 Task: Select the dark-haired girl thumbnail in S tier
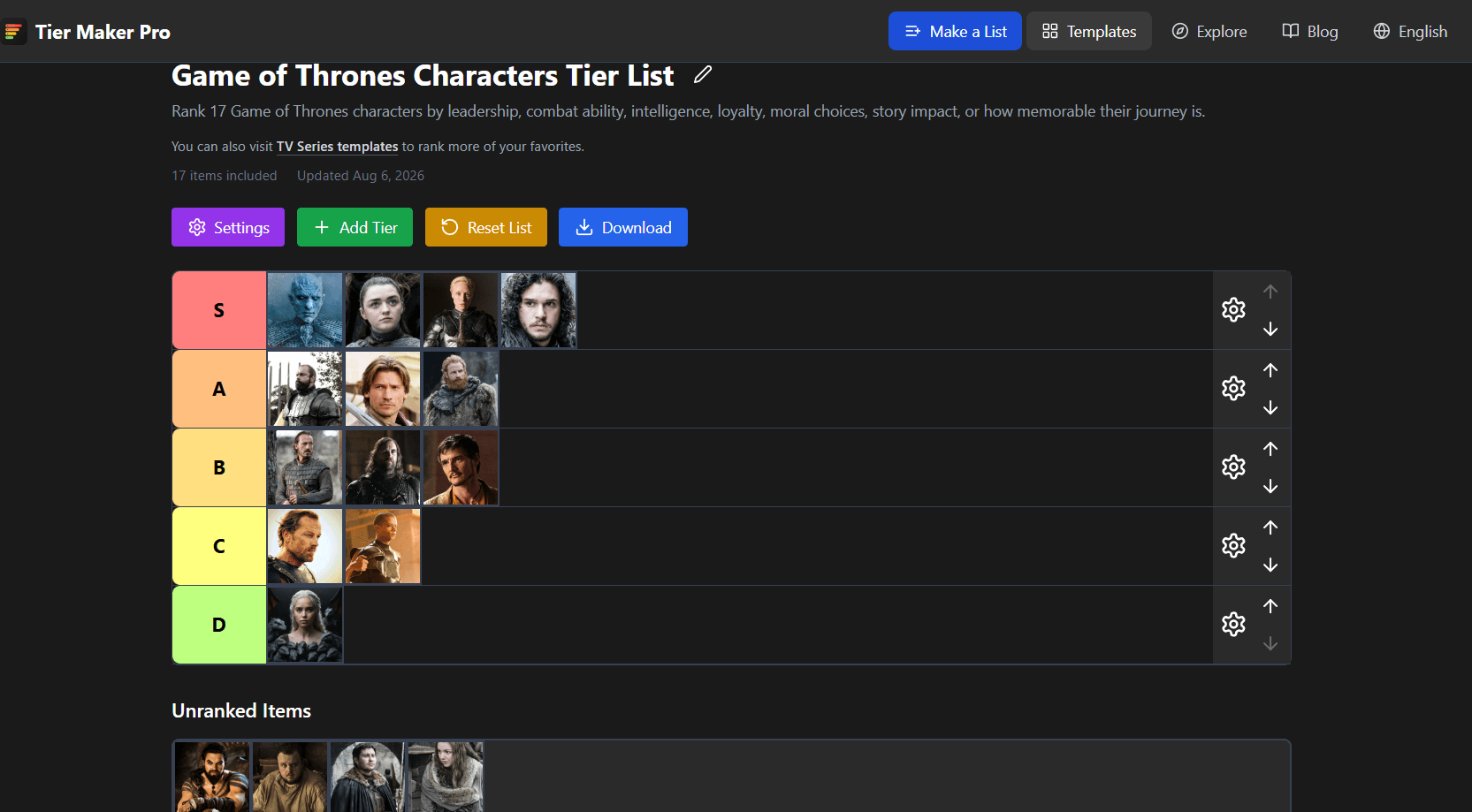click(x=383, y=310)
